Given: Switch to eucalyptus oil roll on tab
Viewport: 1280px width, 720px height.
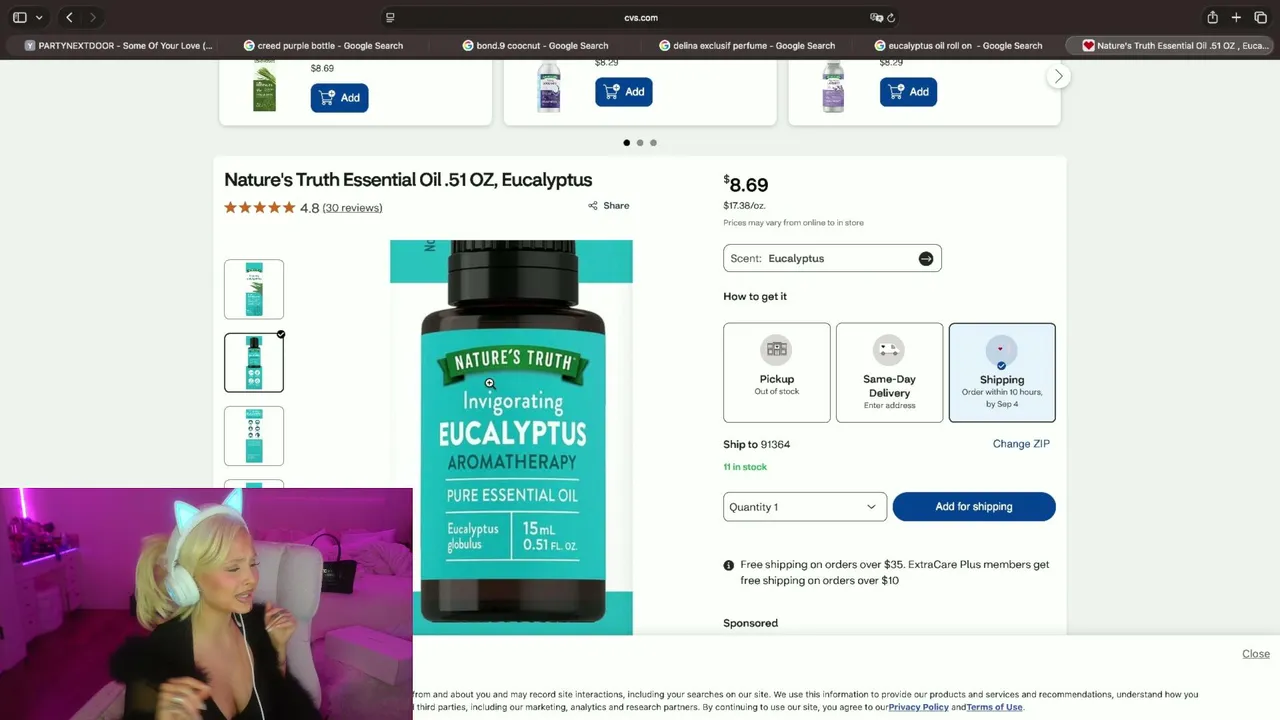Looking at the screenshot, I should (x=958, y=45).
